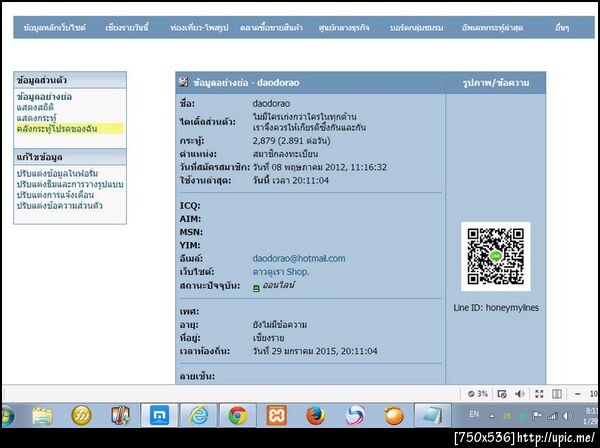The image size is (600, 448).
Task: Click the 3% CPU indicator in status bar
Action: point(478,393)
